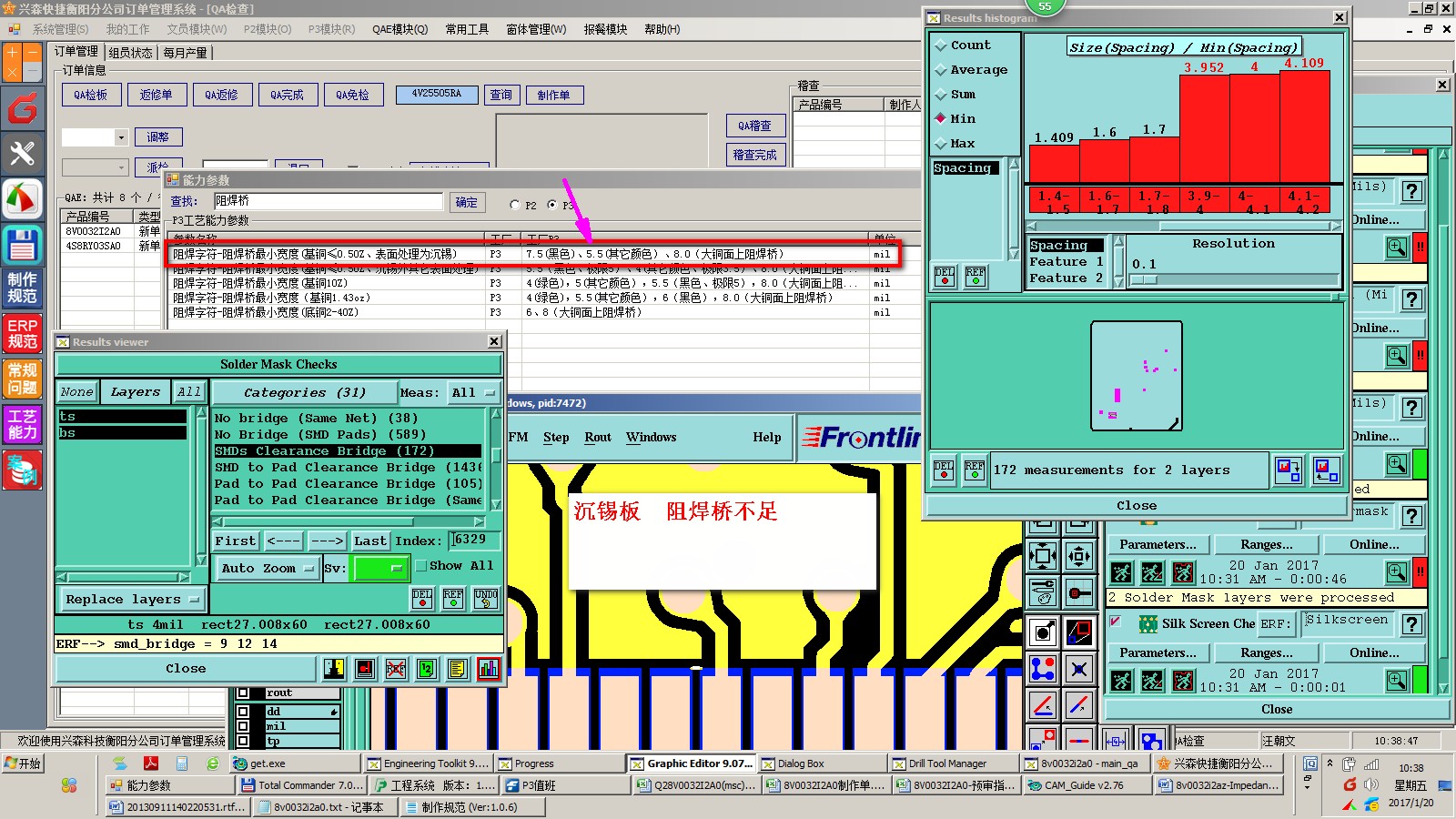1456x819 pixels.
Task: Open the Meas: All dropdown
Action: (473, 393)
